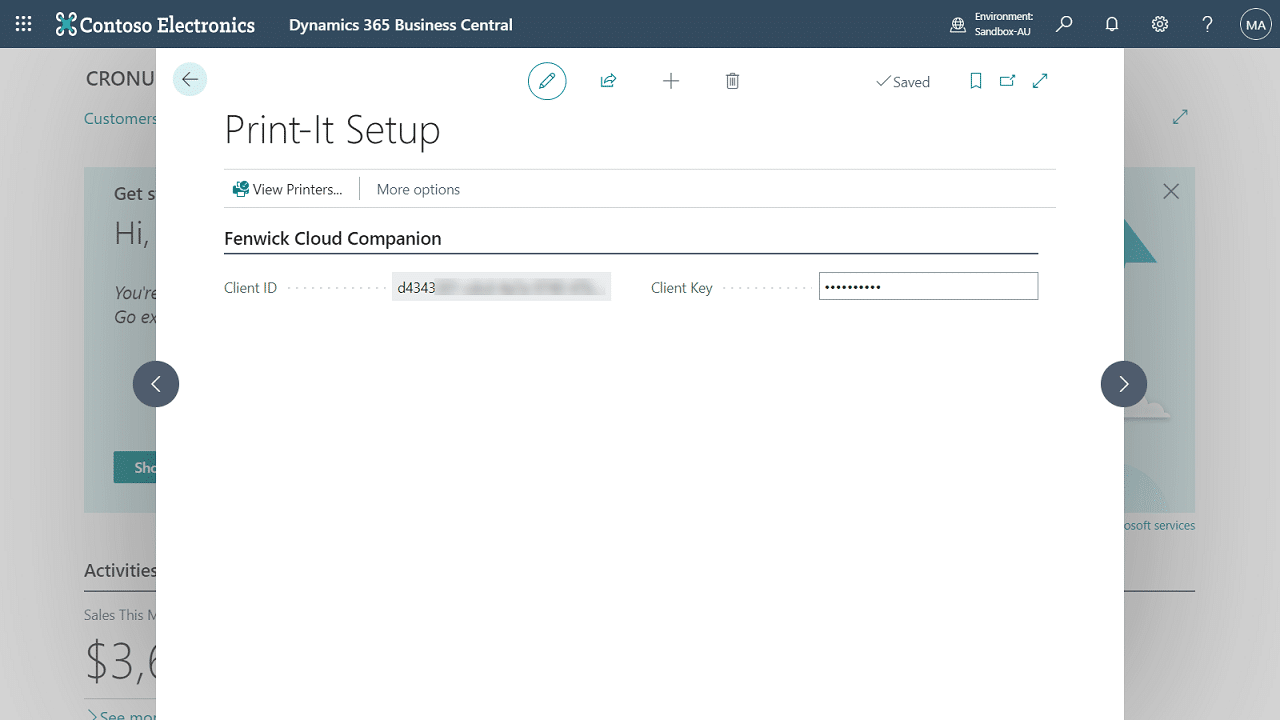Viewport: 1280px width, 720px height.
Task: Go to next record arrow
Action: click(1124, 384)
